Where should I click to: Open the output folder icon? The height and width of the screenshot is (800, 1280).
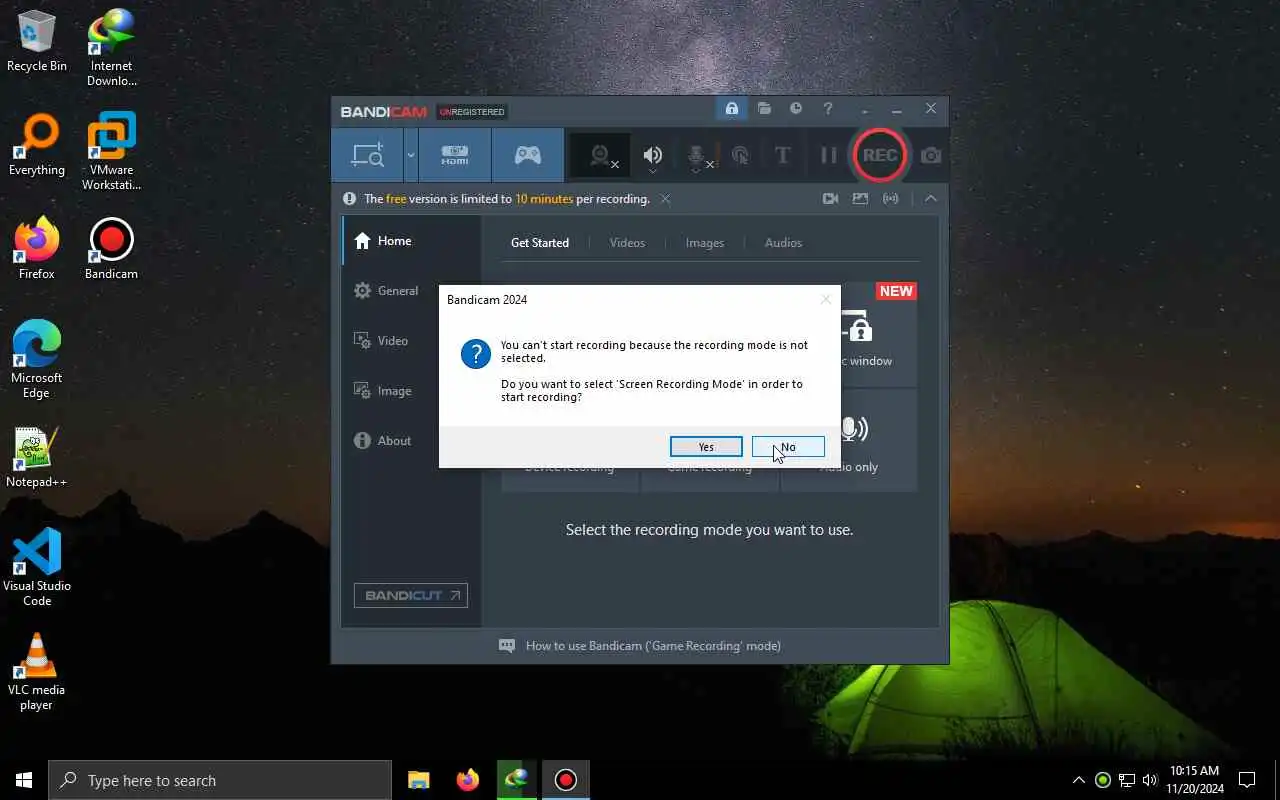[x=764, y=108]
